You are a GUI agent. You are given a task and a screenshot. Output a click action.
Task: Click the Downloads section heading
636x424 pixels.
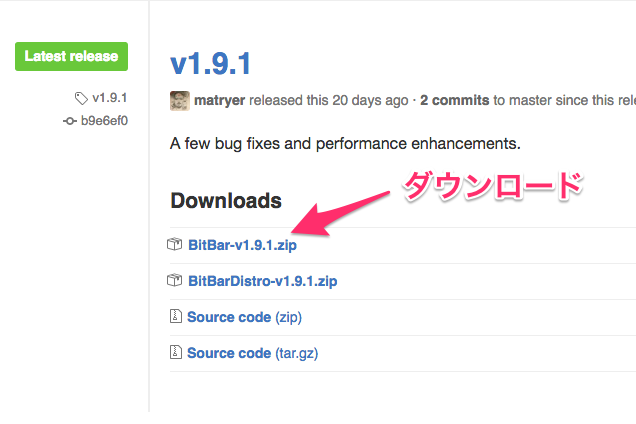coord(226,201)
